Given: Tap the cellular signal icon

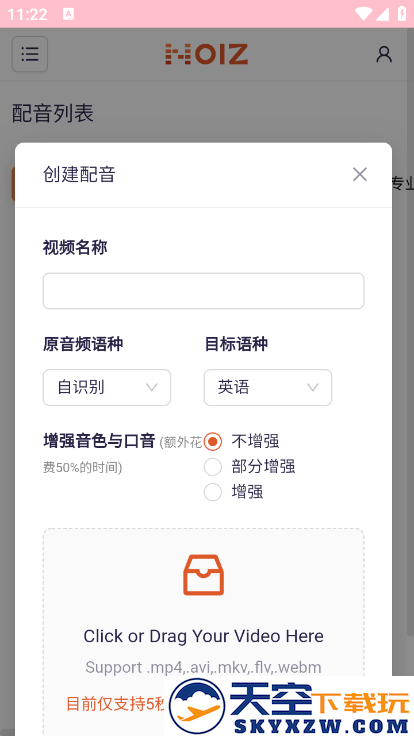Looking at the screenshot, I should (382, 14).
